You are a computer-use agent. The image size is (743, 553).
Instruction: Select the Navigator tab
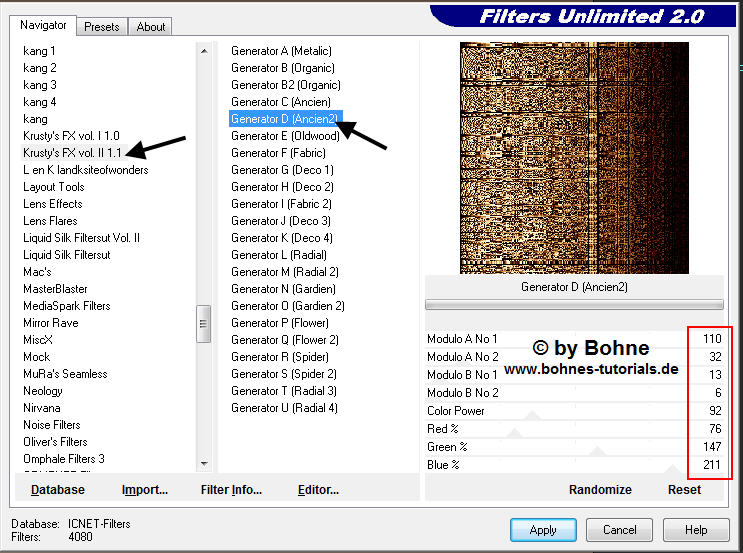[43, 25]
